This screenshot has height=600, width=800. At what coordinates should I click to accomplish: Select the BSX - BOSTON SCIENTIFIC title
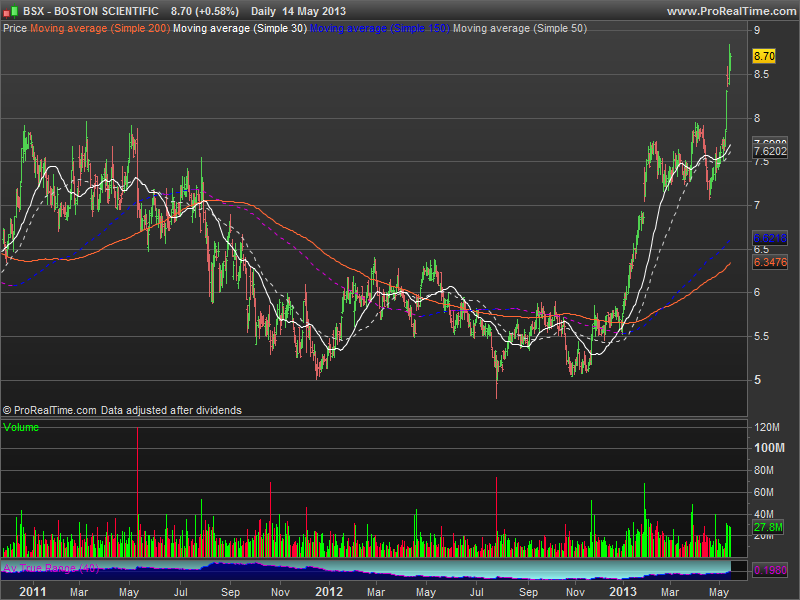tap(91, 11)
